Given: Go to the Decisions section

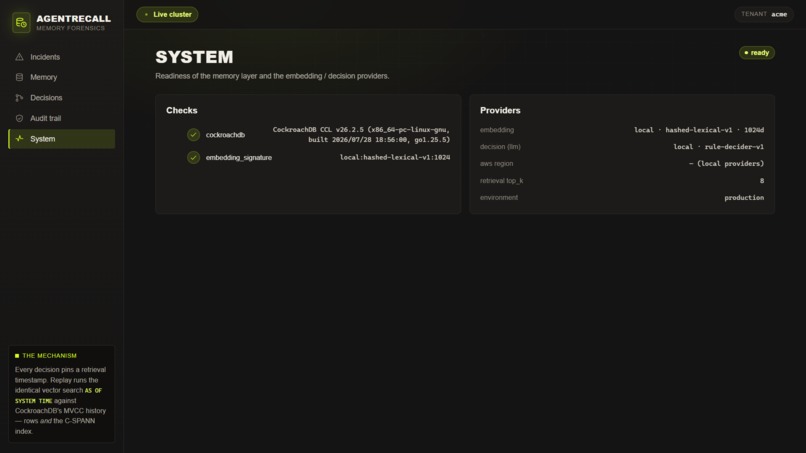Looking at the screenshot, I should (62, 98).
